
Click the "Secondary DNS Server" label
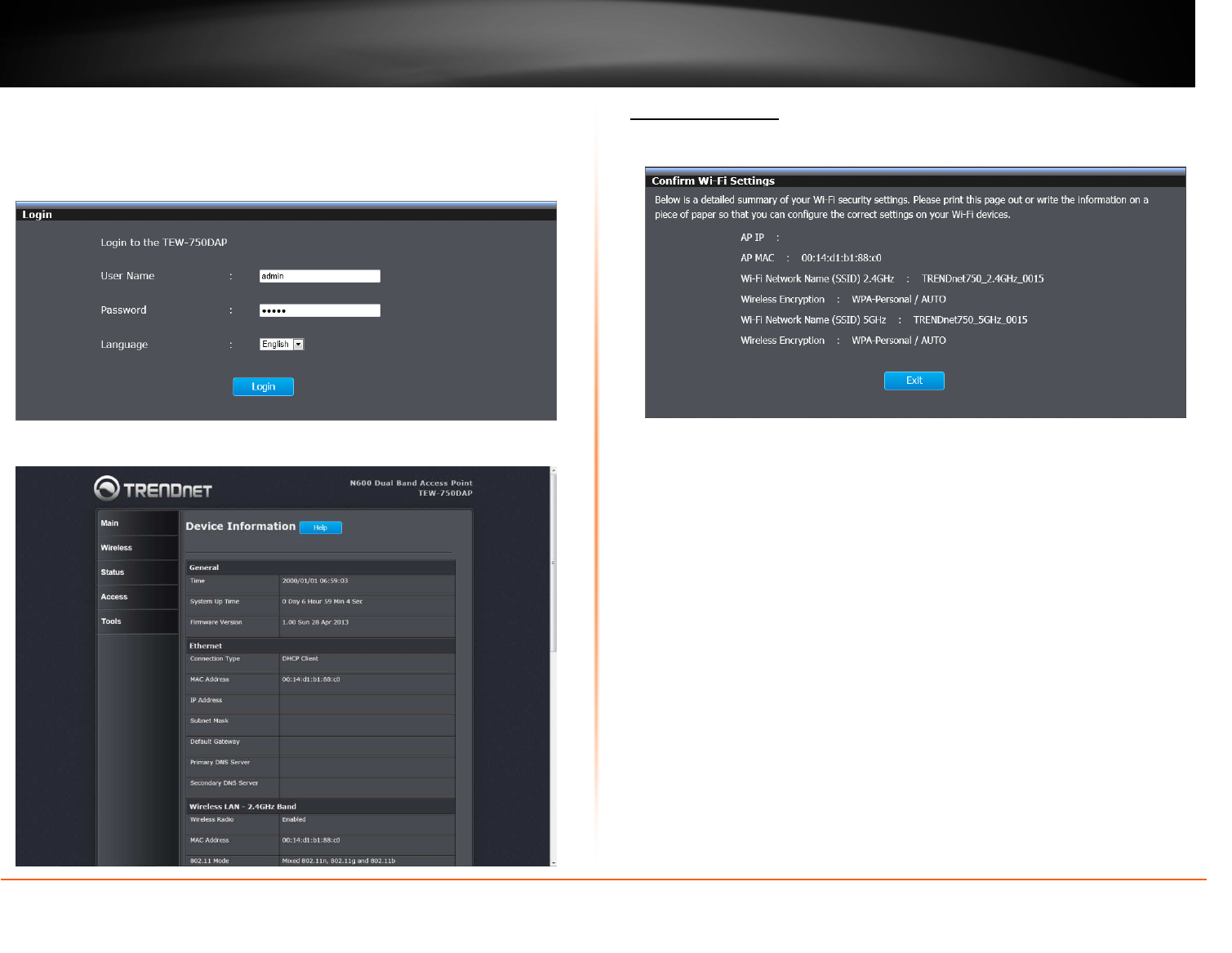click(x=225, y=783)
